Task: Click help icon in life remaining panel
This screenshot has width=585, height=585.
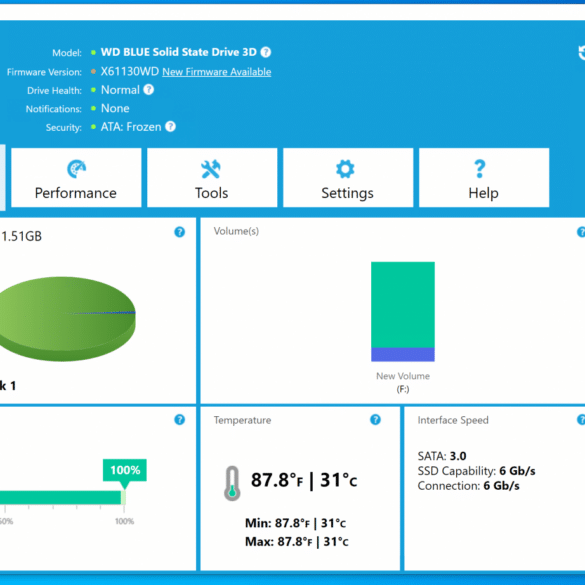Action: click(179, 420)
